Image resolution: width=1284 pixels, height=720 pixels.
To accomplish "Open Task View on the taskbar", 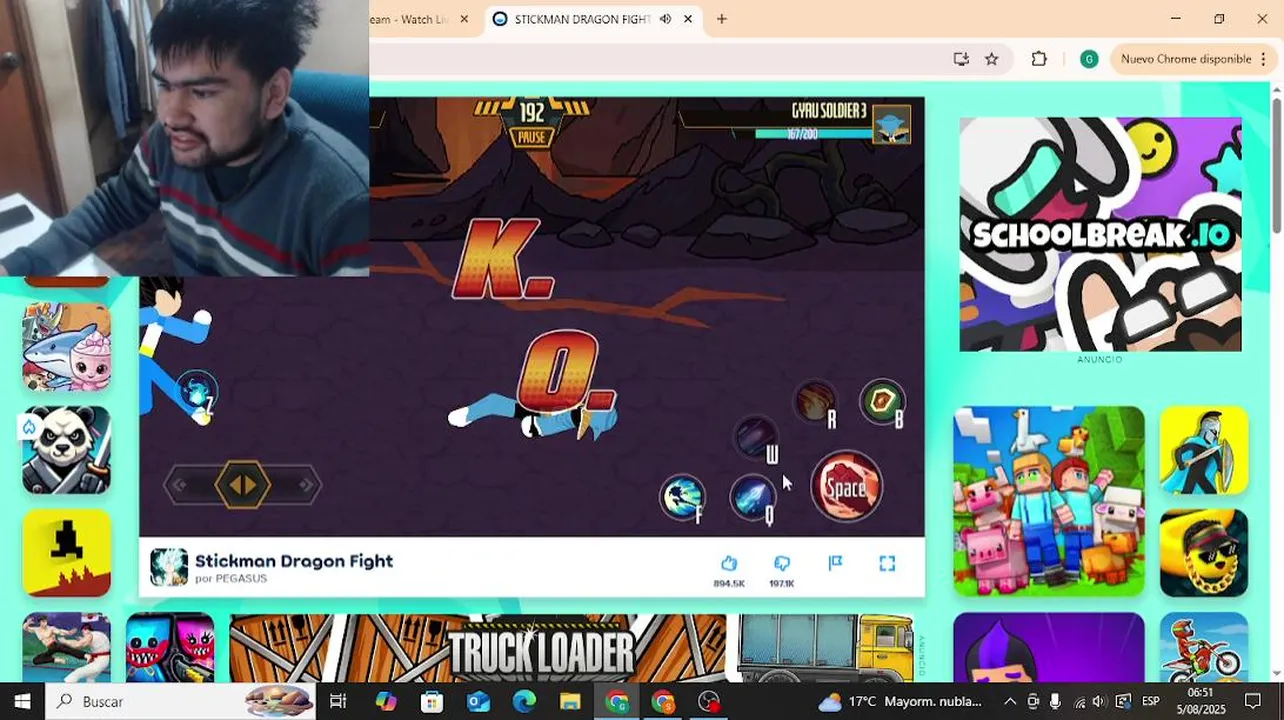I will [338, 701].
